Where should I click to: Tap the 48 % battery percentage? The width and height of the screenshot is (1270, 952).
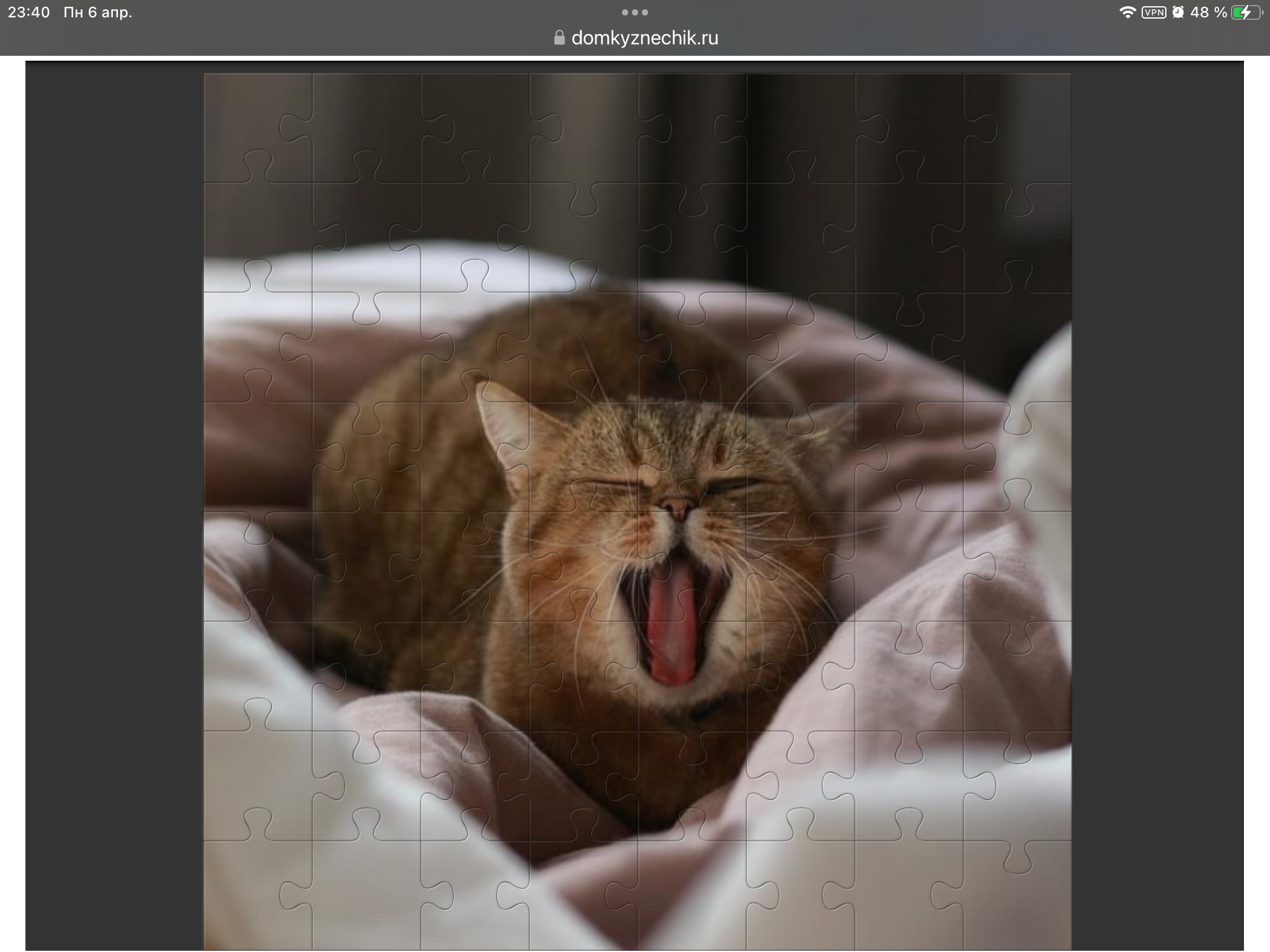click(1208, 12)
